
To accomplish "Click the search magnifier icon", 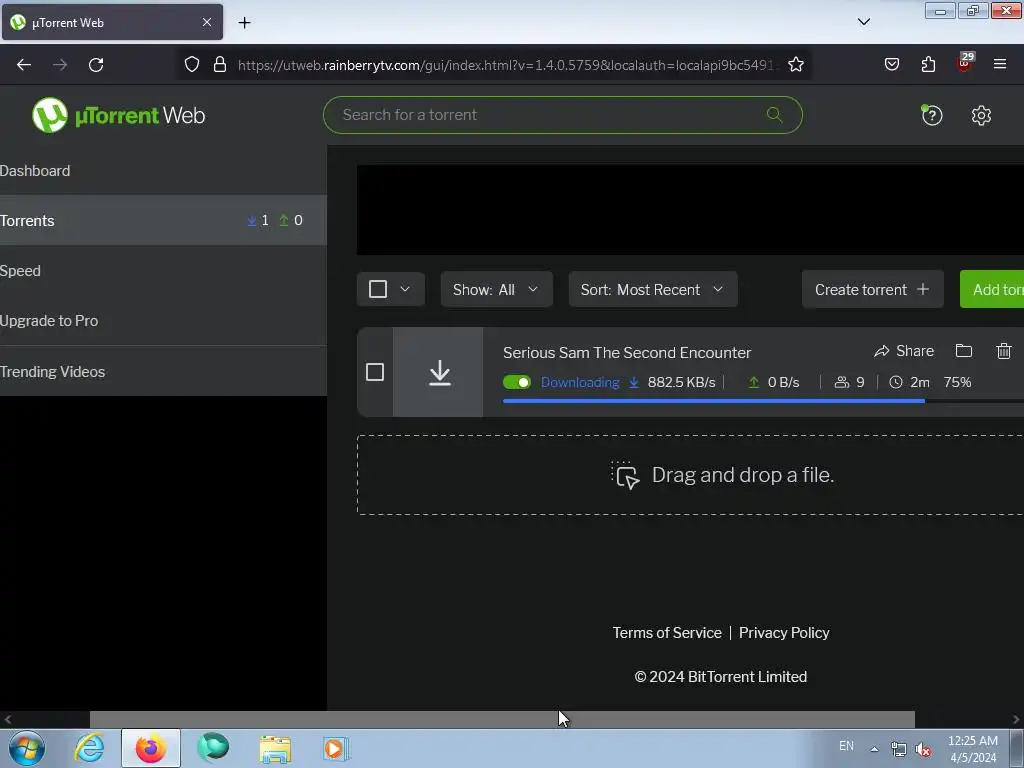I will 775,115.
